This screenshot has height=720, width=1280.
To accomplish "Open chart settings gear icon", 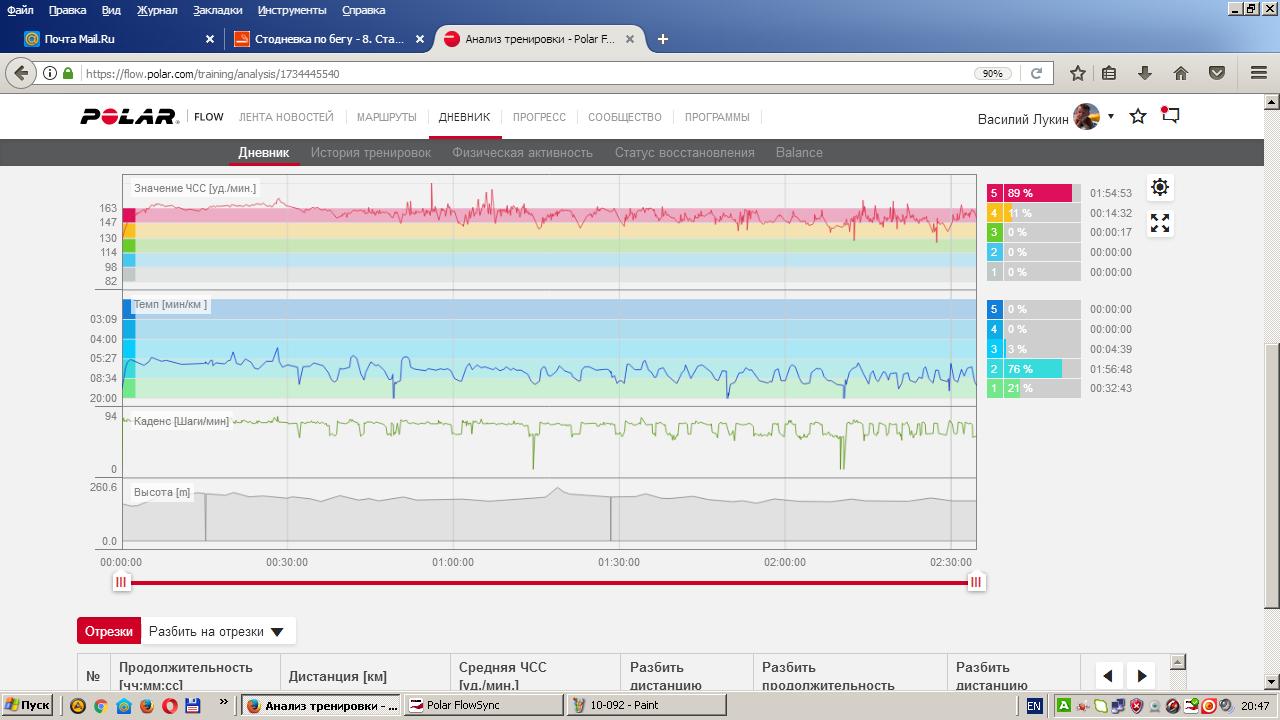I will coord(1160,187).
